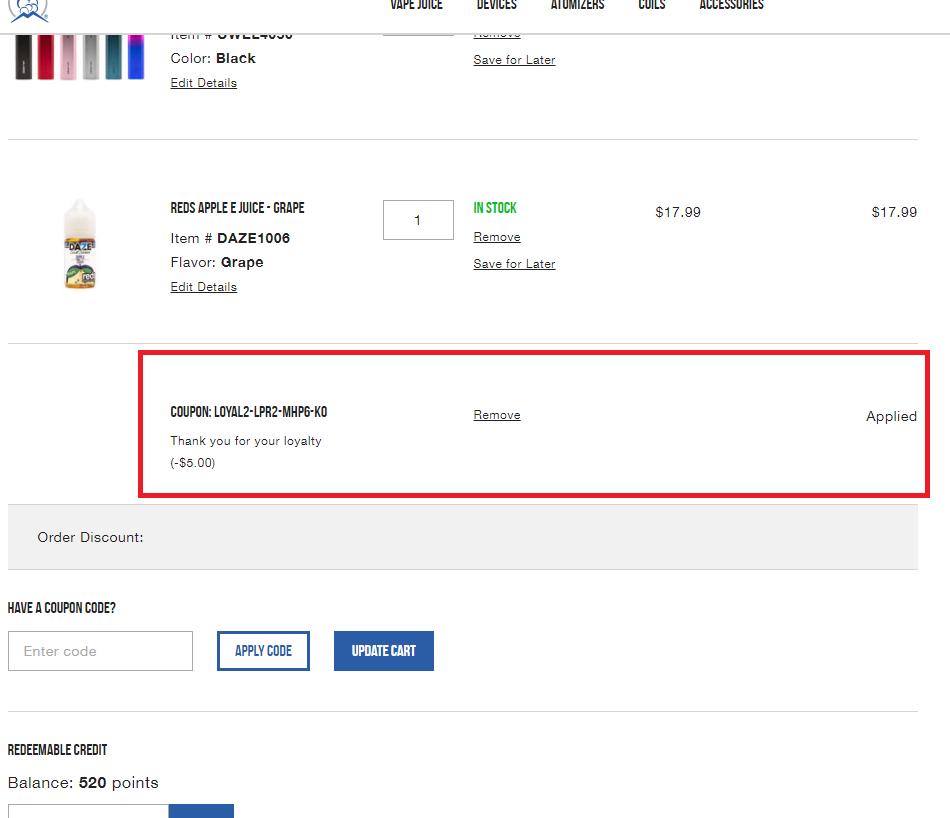
Task: Open the Atomizers menu
Action: point(577,5)
